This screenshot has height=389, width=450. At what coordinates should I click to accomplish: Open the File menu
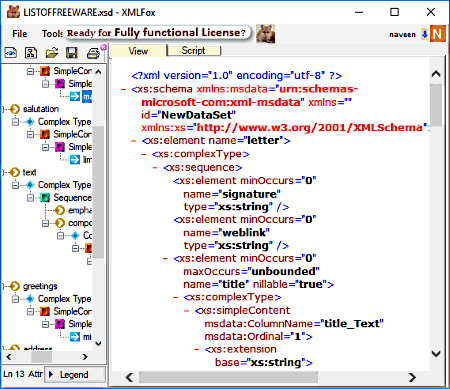coord(20,34)
